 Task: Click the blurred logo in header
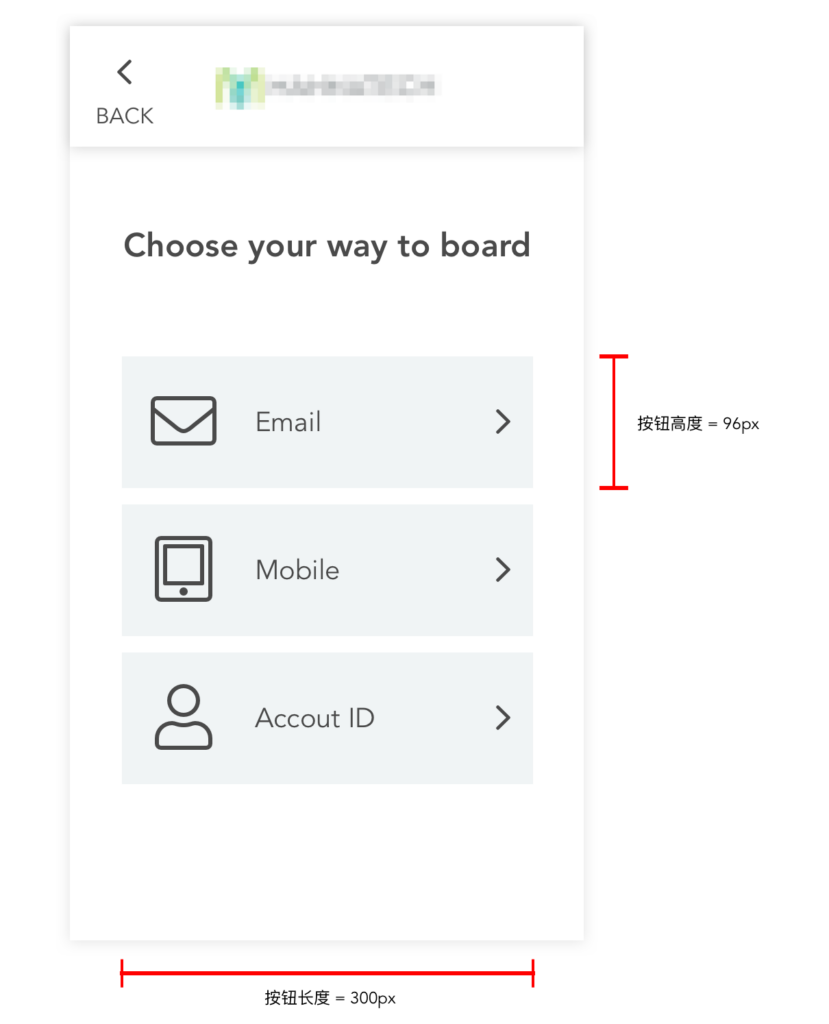[x=327, y=88]
